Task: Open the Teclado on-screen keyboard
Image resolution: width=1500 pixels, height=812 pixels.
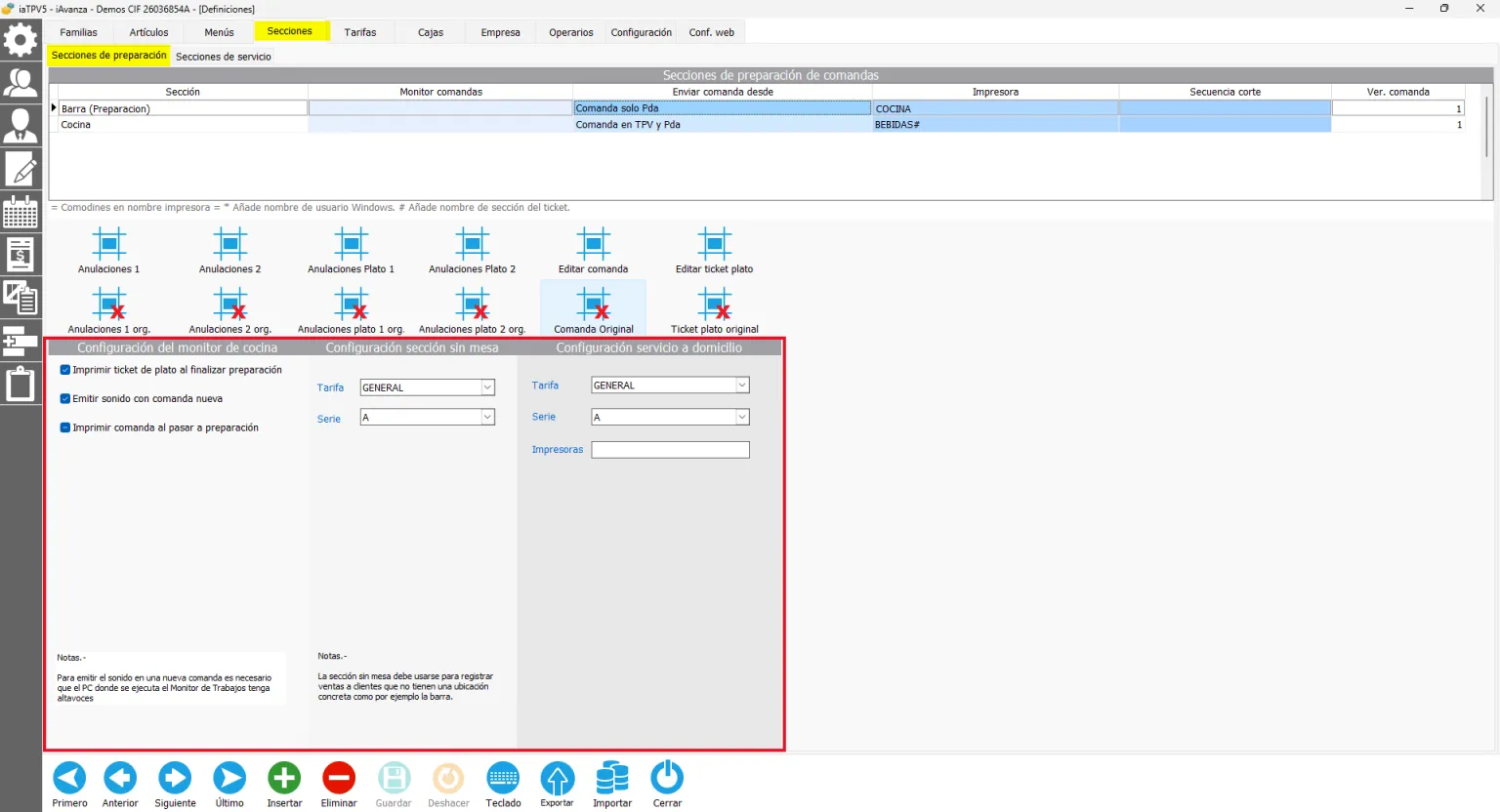Action: pyautogui.click(x=503, y=785)
